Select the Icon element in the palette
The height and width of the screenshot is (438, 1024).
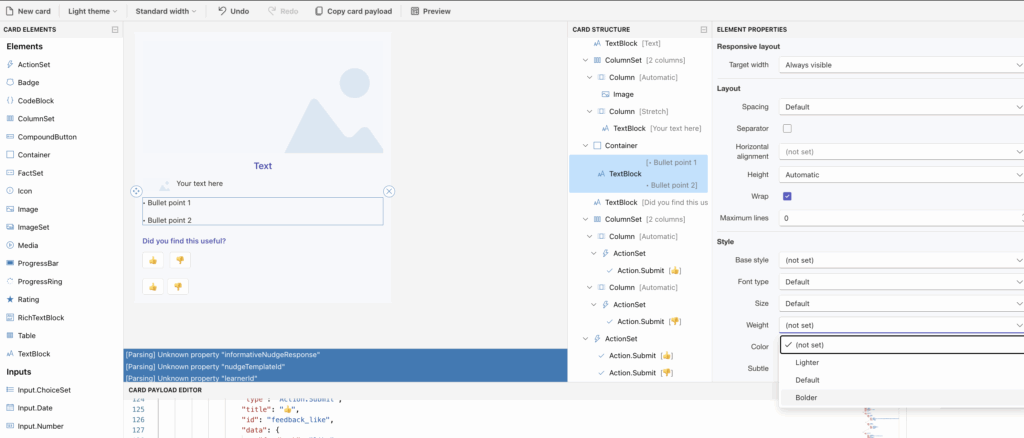(x=19, y=191)
